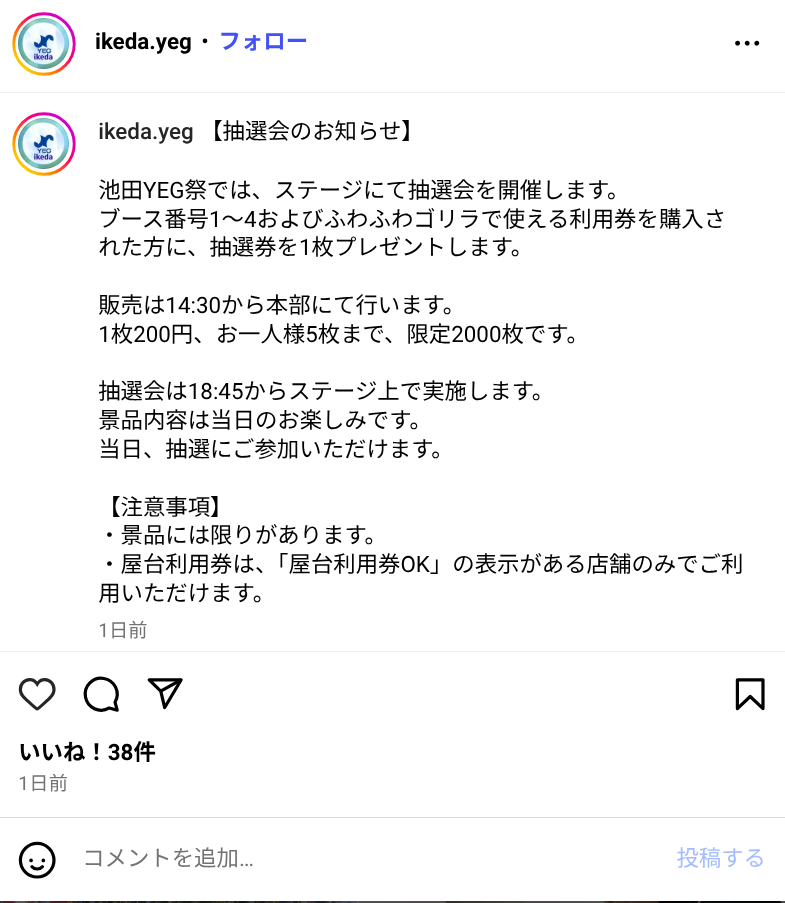Select the 【抽選会のお知らせ】 caption heading
Viewport: 785px width, 903px height.
click(310, 131)
